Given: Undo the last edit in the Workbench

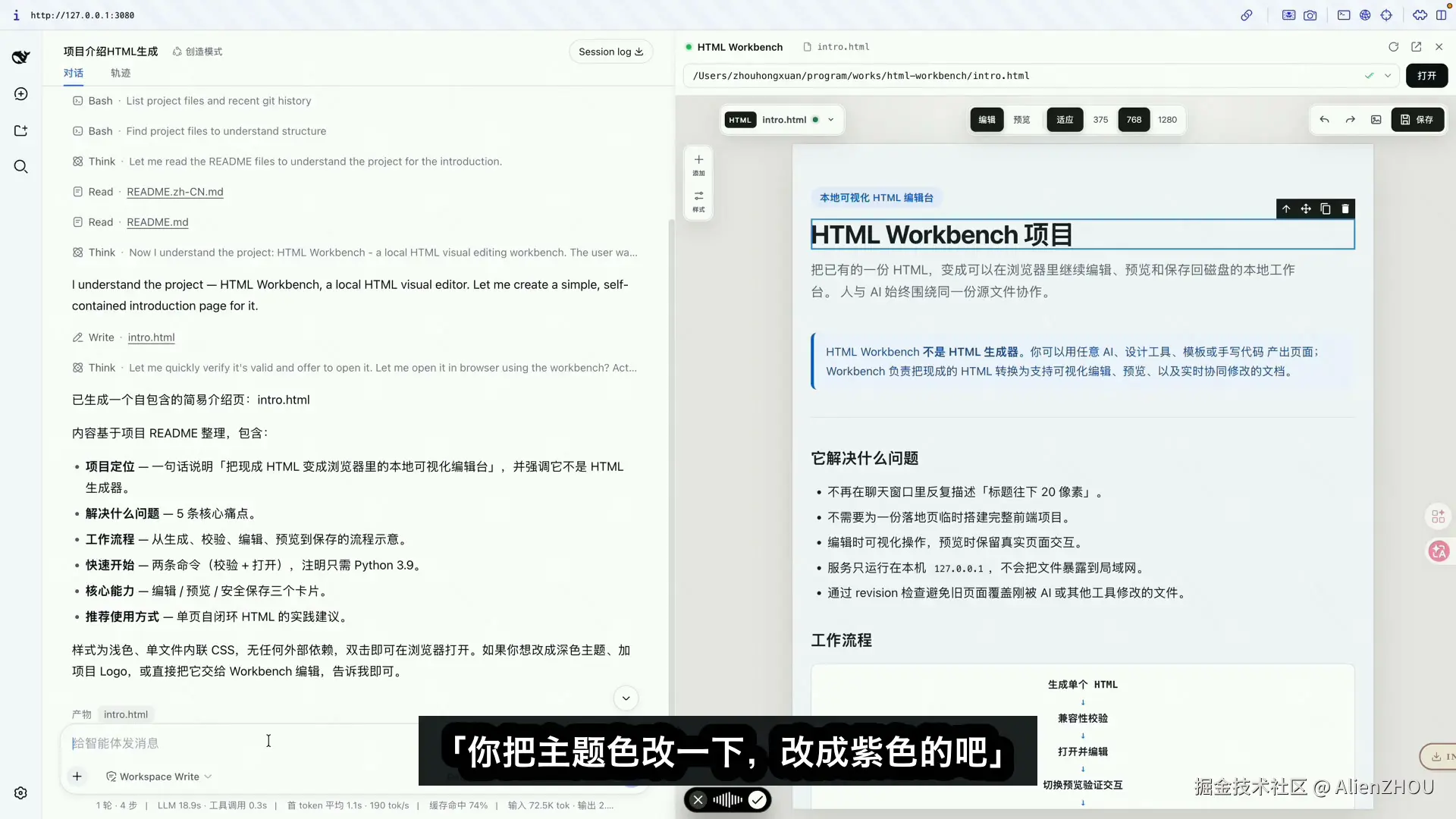Looking at the screenshot, I should click(x=1325, y=120).
